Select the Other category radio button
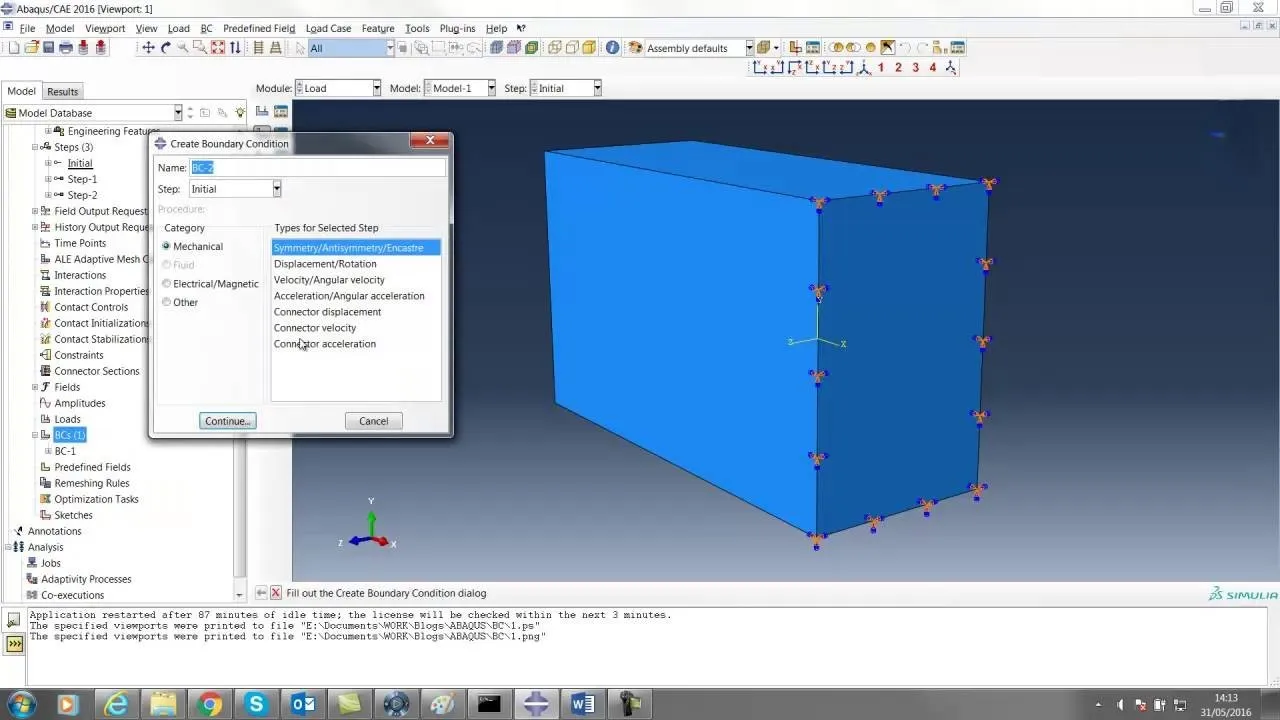The width and height of the screenshot is (1280, 720). click(x=167, y=302)
